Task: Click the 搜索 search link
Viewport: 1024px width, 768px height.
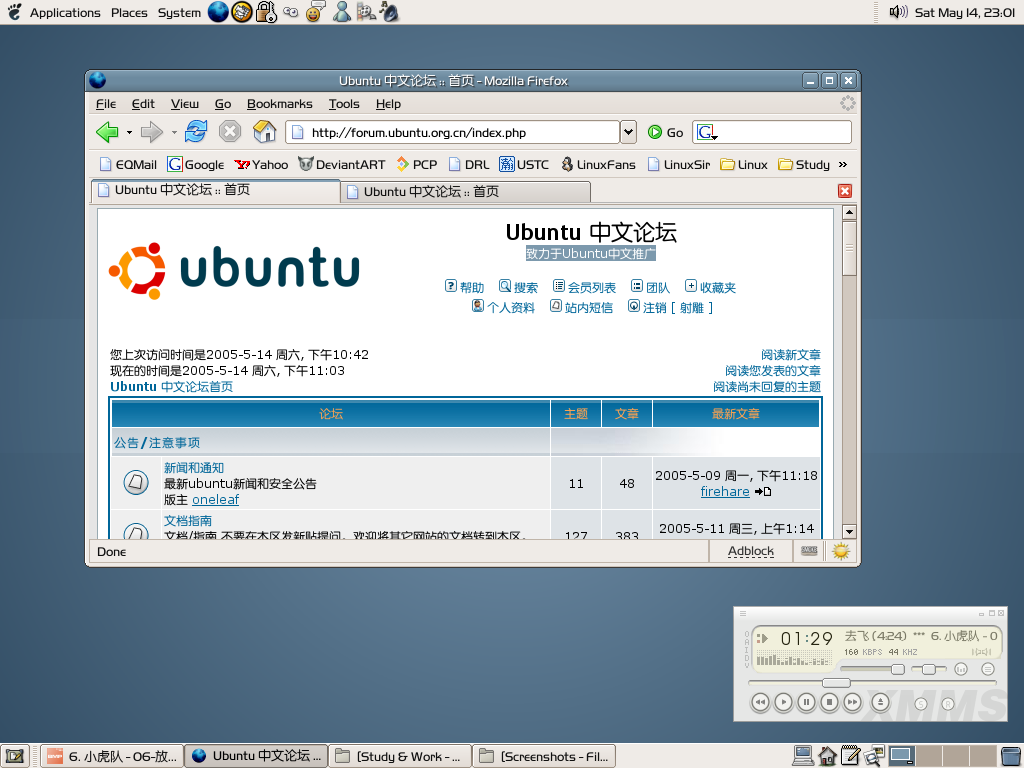Action: coord(519,287)
